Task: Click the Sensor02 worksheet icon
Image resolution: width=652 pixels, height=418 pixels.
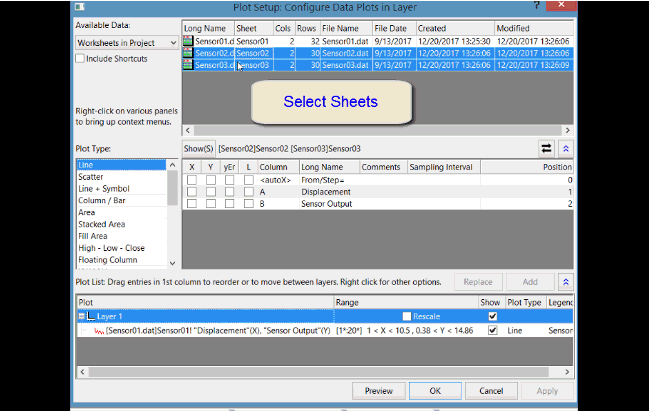Action: coord(189,53)
